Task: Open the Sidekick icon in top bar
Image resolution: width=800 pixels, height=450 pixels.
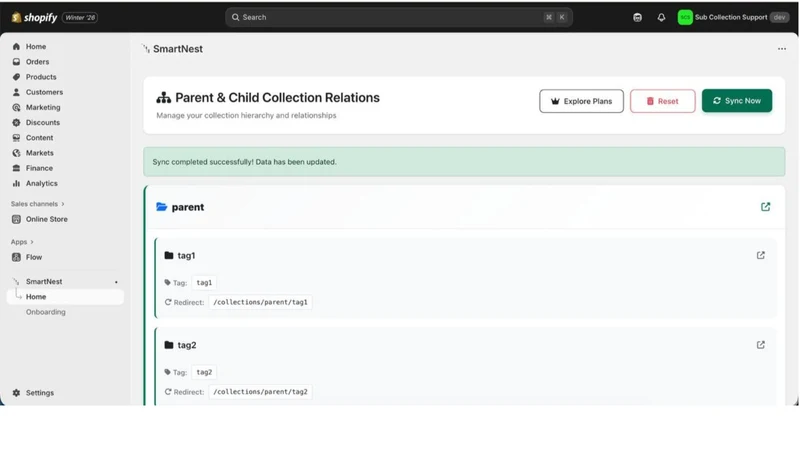Action: 637,17
